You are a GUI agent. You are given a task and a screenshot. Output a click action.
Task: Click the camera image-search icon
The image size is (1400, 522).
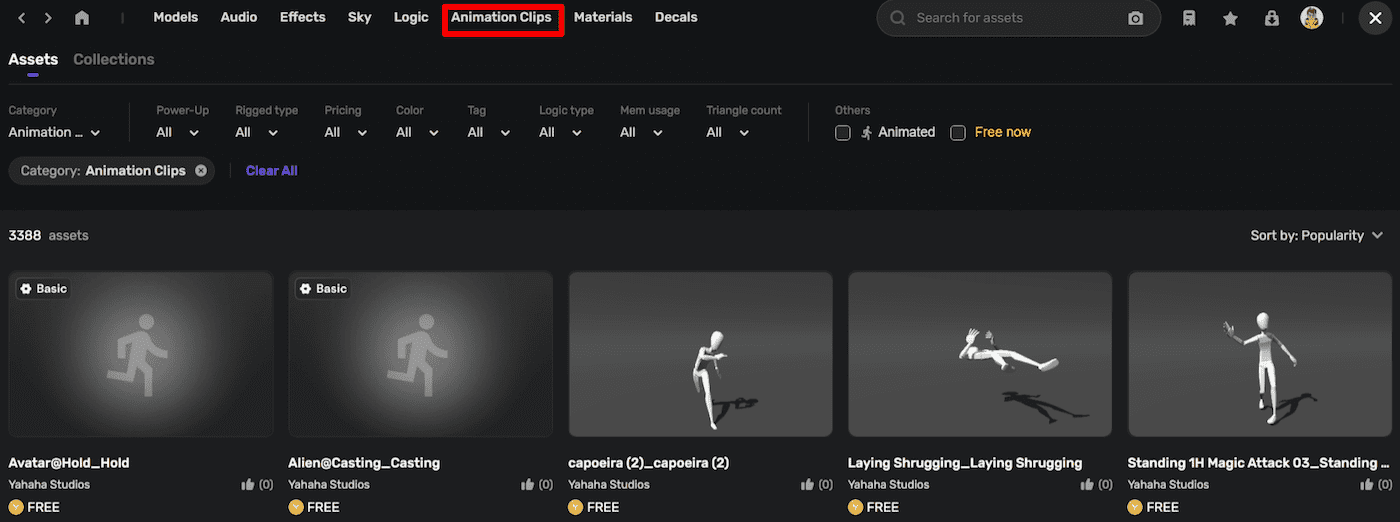click(x=1135, y=18)
